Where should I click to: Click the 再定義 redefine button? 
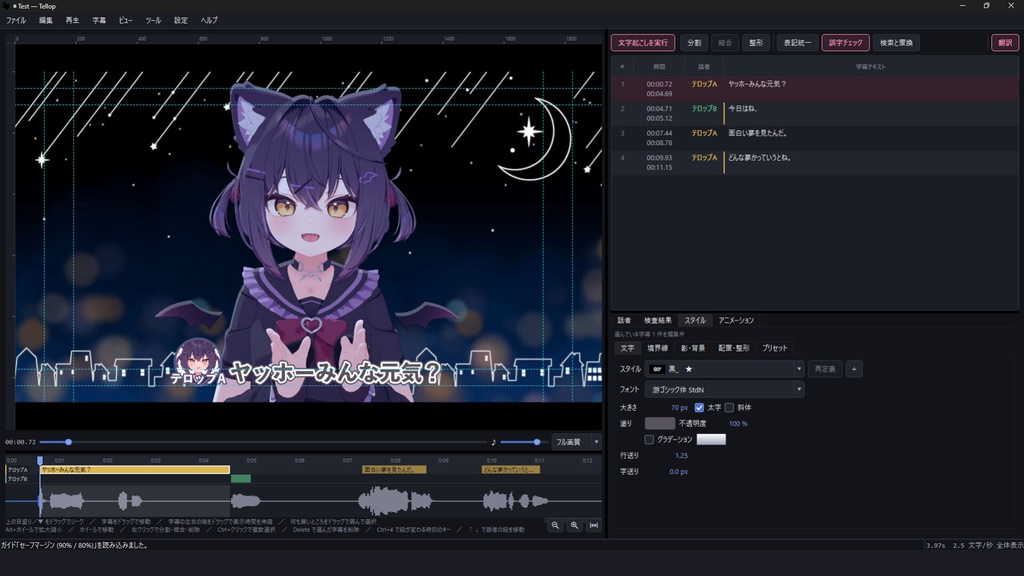[x=825, y=369]
